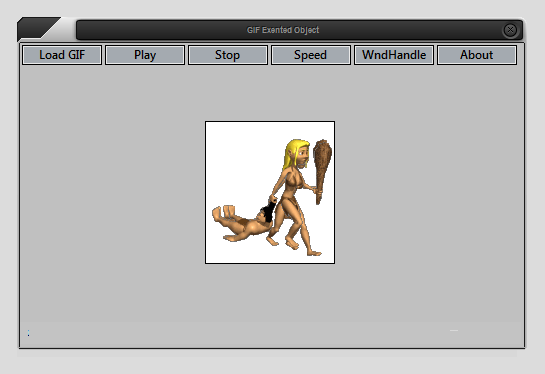Click the cavewoman GIF image
Image resolution: width=545 pixels, height=374 pixels.
click(270, 192)
